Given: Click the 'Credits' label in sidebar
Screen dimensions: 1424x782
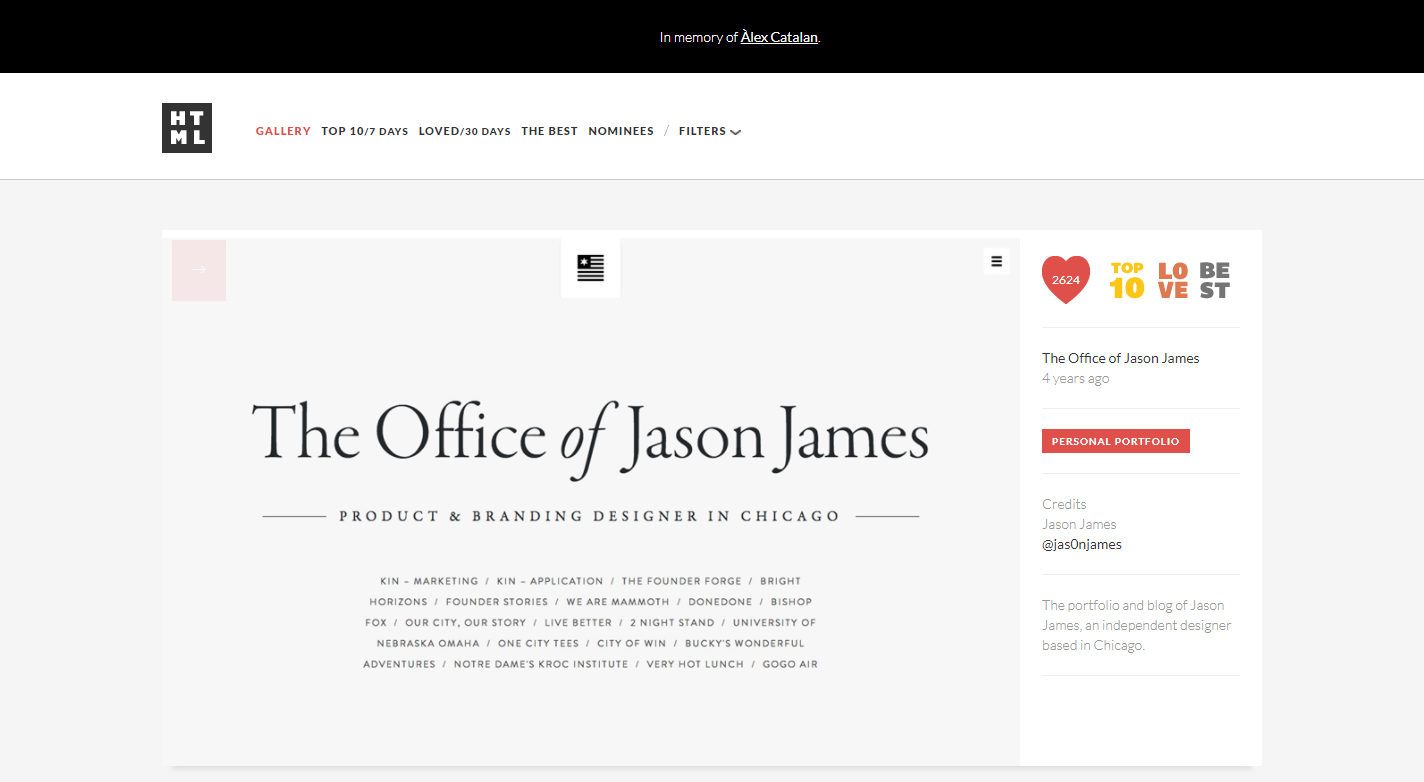Looking at the screenshot, I should 1064,504.
